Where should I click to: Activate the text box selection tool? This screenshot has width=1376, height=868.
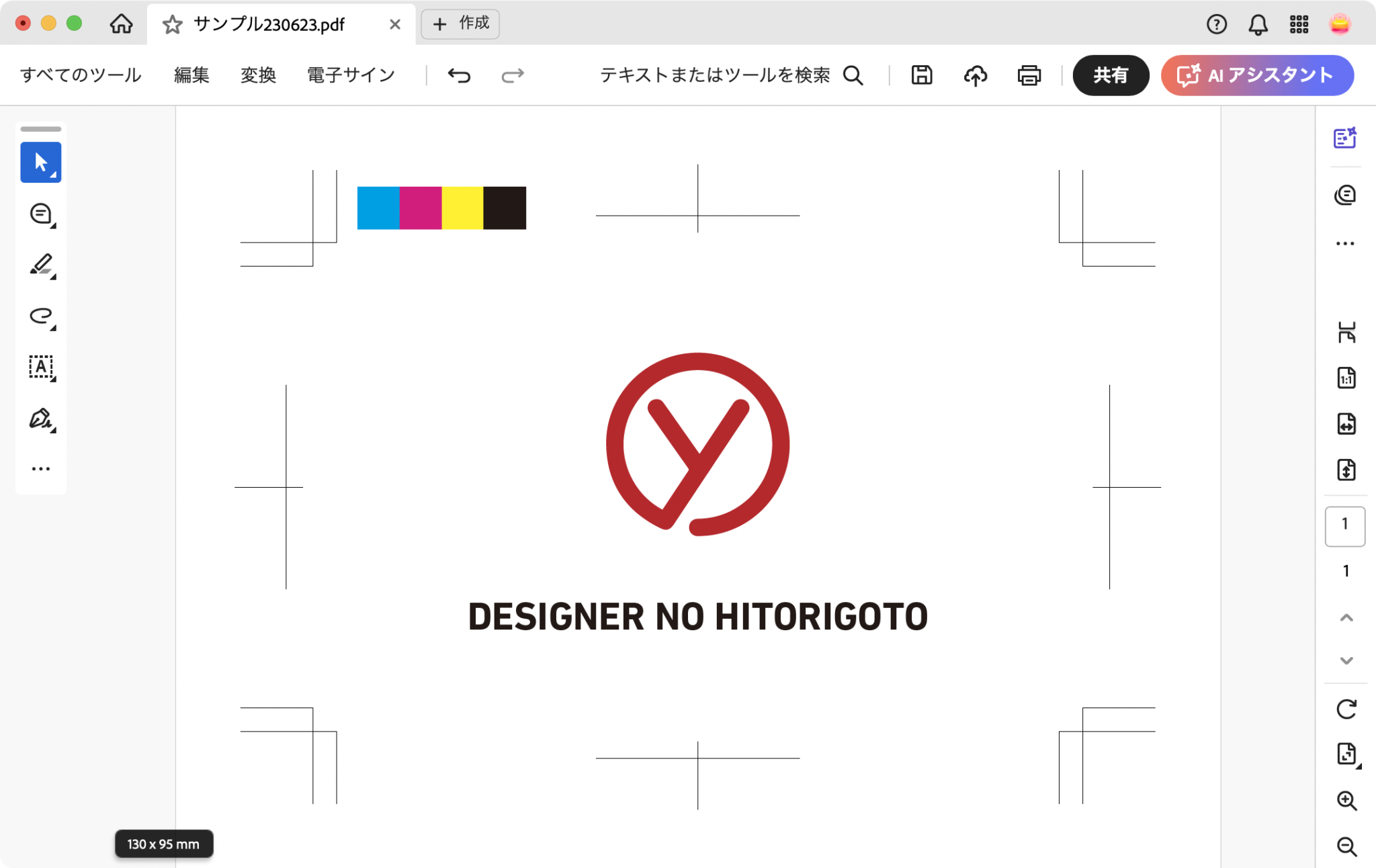tap(41, 367)
